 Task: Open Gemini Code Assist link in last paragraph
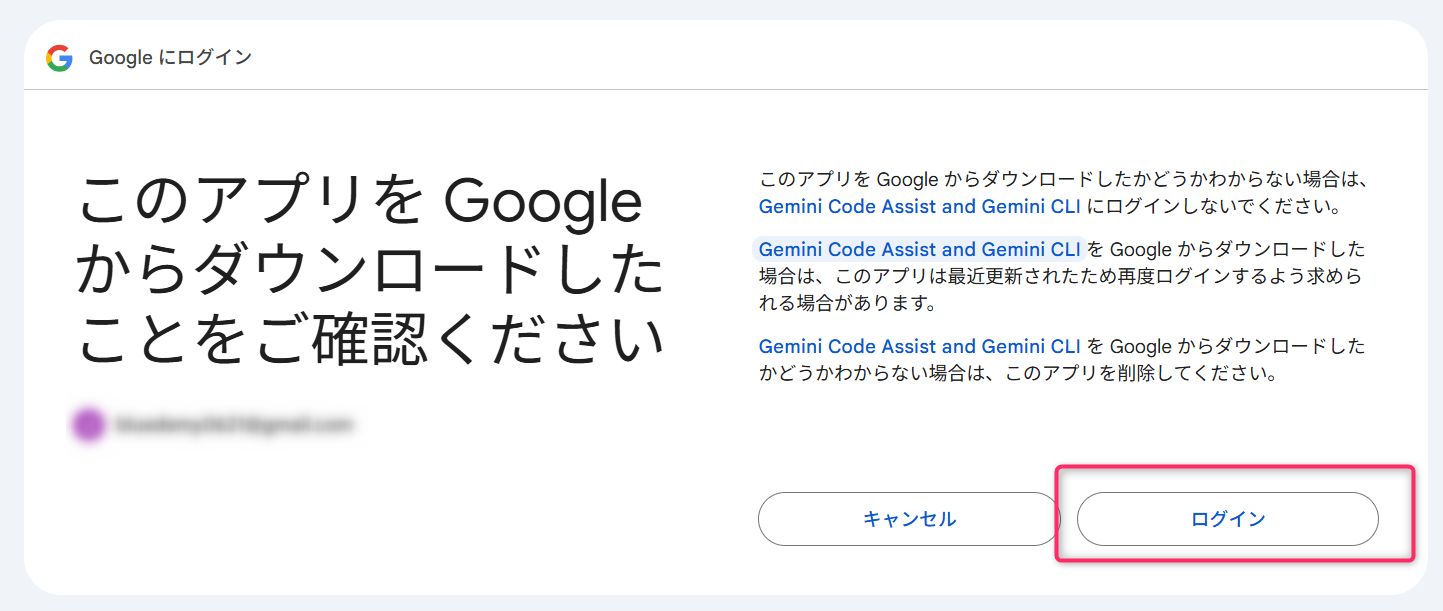tap(919, 347)
